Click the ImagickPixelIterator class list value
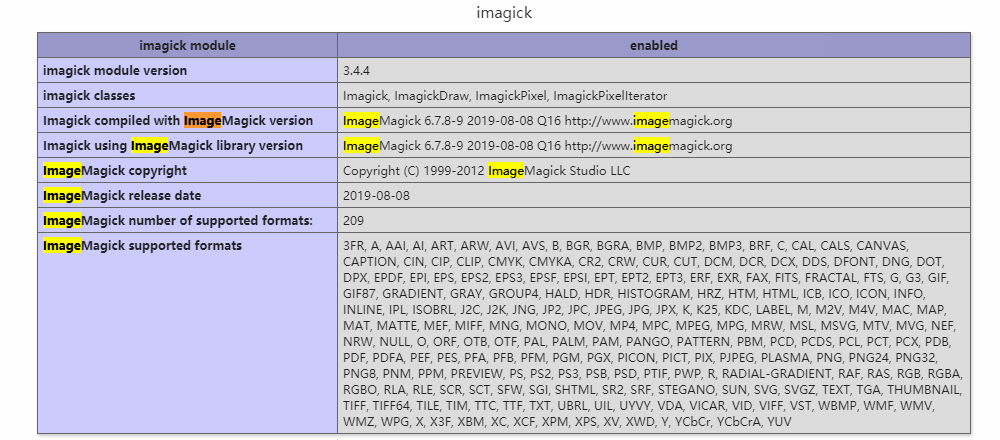The height and width of the screenshot is (440, 1000). tap(610, 96)
